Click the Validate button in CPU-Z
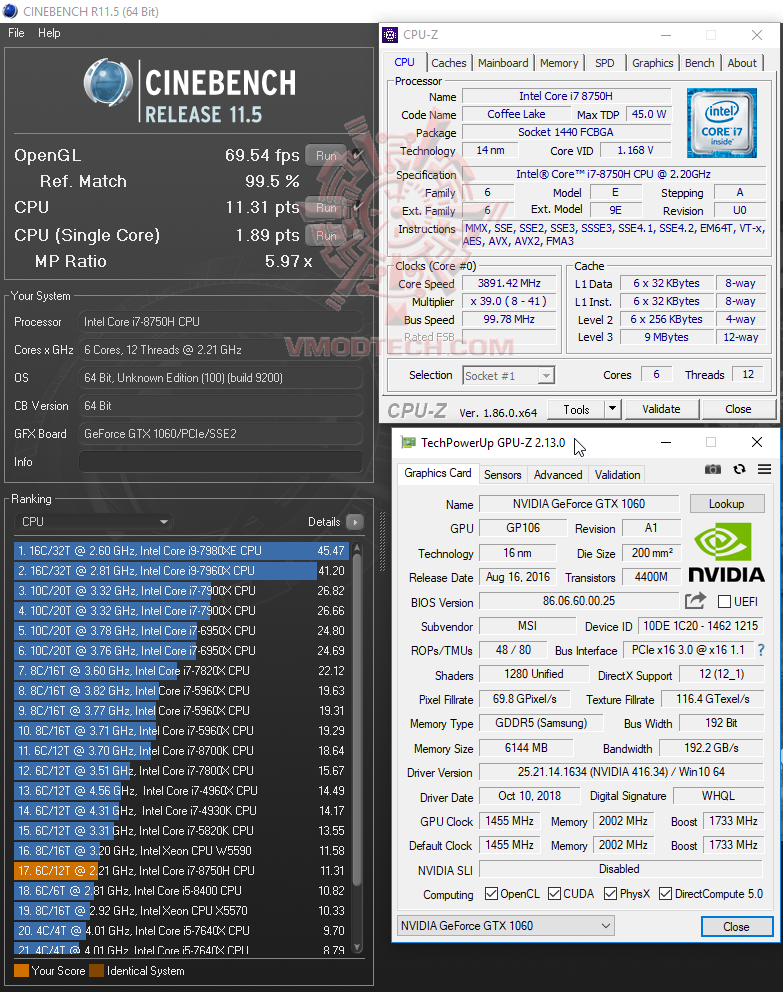 point(662,409)
